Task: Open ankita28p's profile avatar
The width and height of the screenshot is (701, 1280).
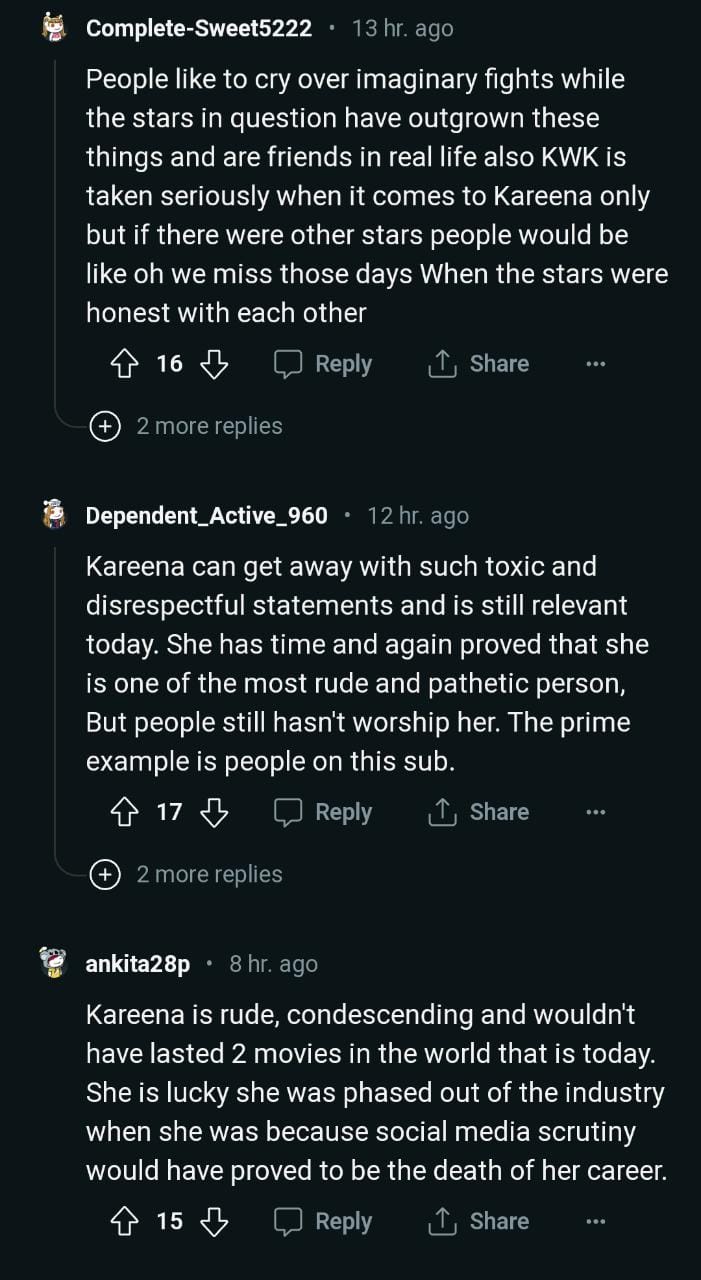Action: pyautogui.click(x=54, y=963)
